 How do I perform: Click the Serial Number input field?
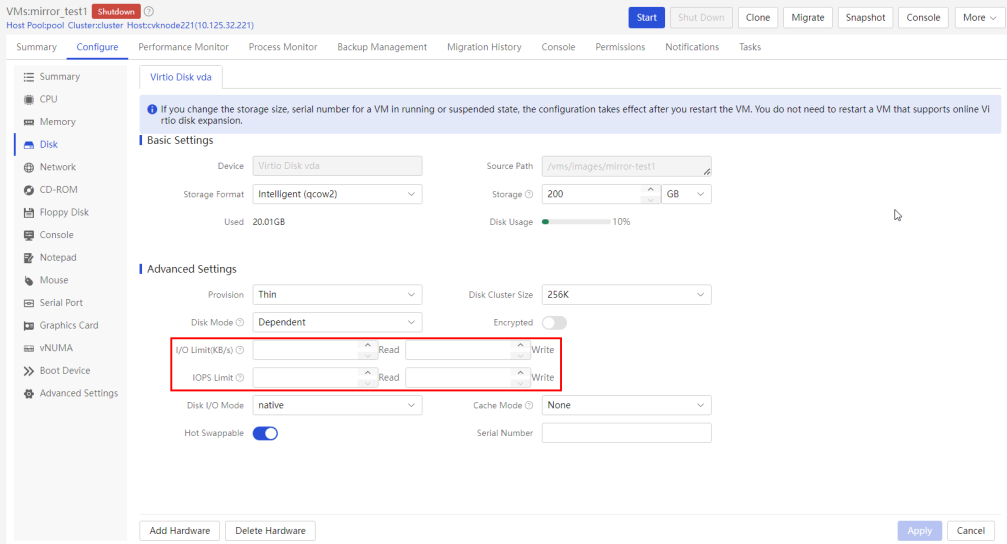click(x=626, y=433)
